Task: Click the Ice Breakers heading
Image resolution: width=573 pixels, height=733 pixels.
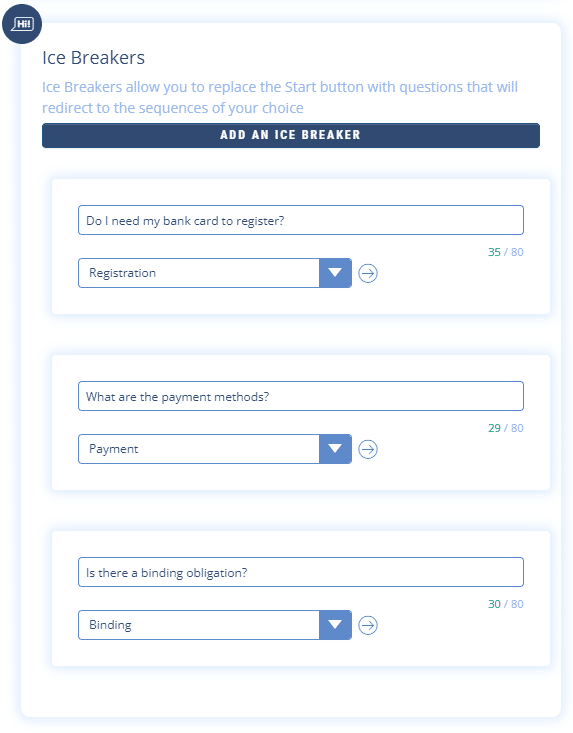Action: pyautogui.click(x=93, y=58)
